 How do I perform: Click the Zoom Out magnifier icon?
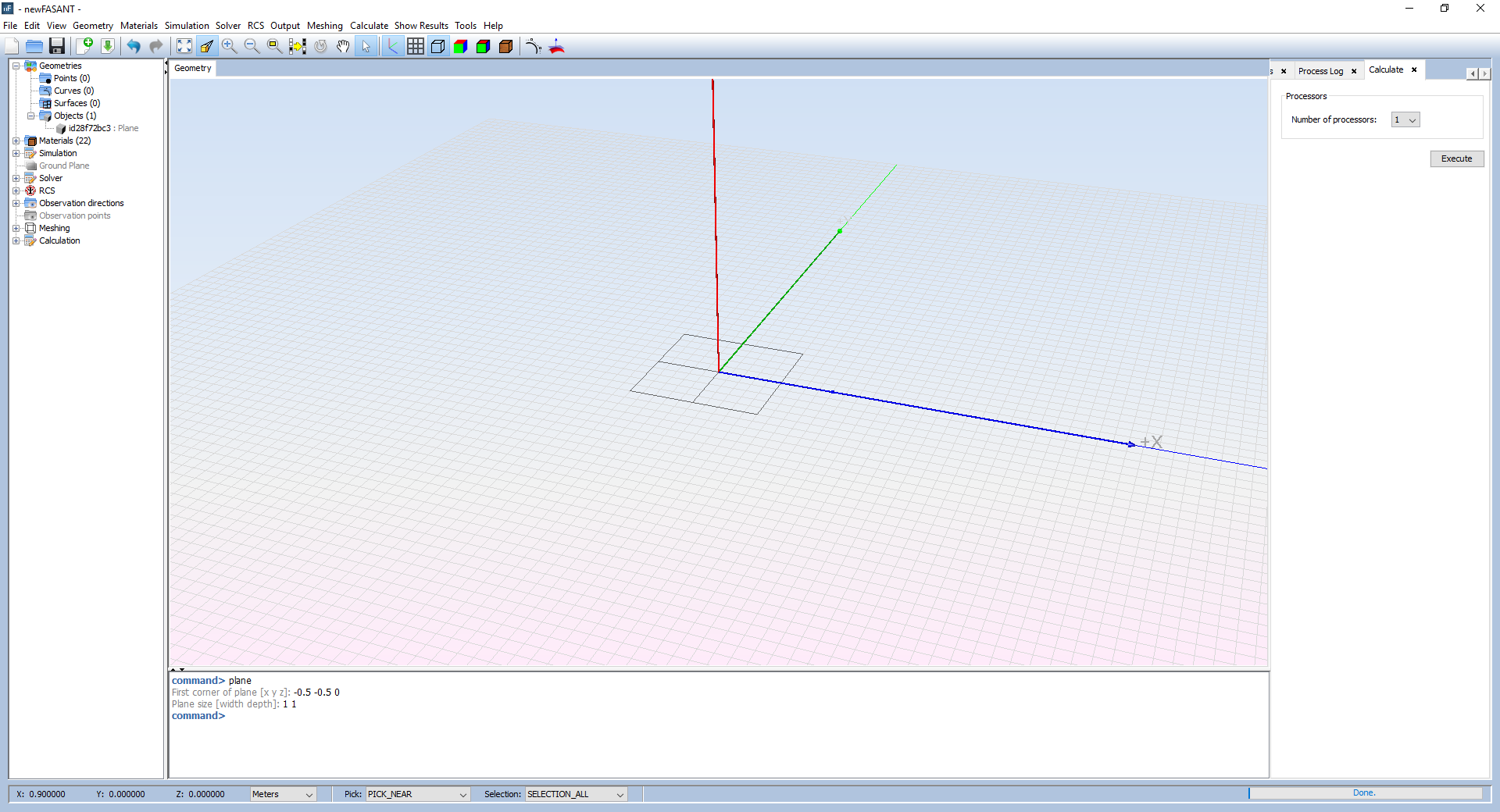coord(252,46)
